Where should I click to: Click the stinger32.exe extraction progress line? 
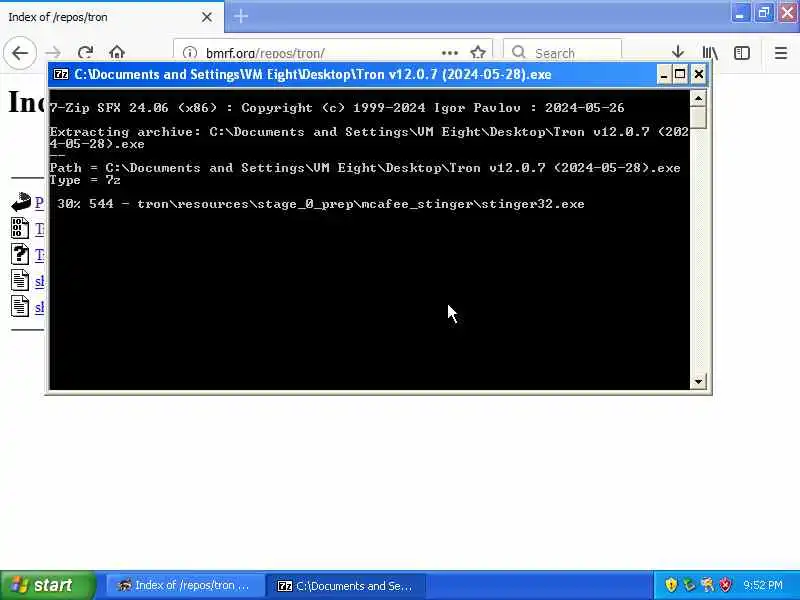point(321,204)
